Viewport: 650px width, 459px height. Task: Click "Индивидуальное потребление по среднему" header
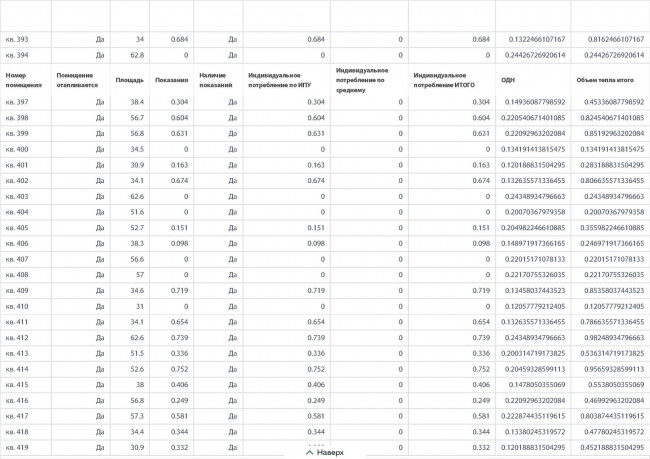362,80
